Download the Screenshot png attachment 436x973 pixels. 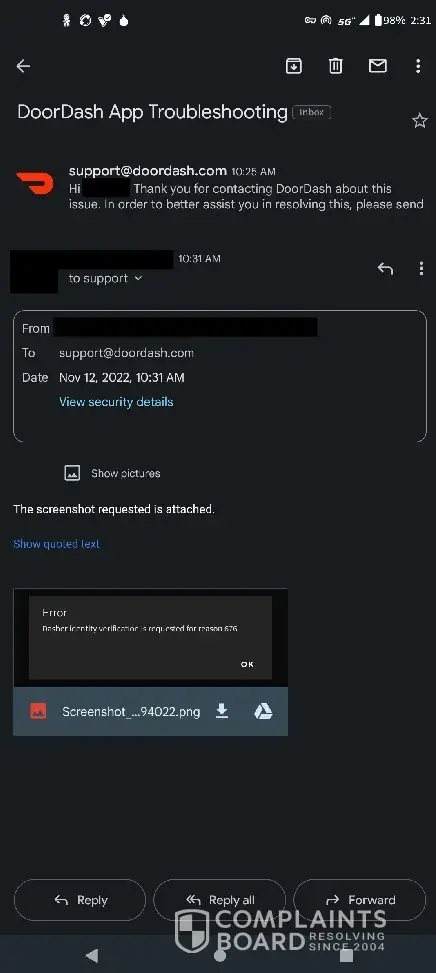[x=221, y=711]
